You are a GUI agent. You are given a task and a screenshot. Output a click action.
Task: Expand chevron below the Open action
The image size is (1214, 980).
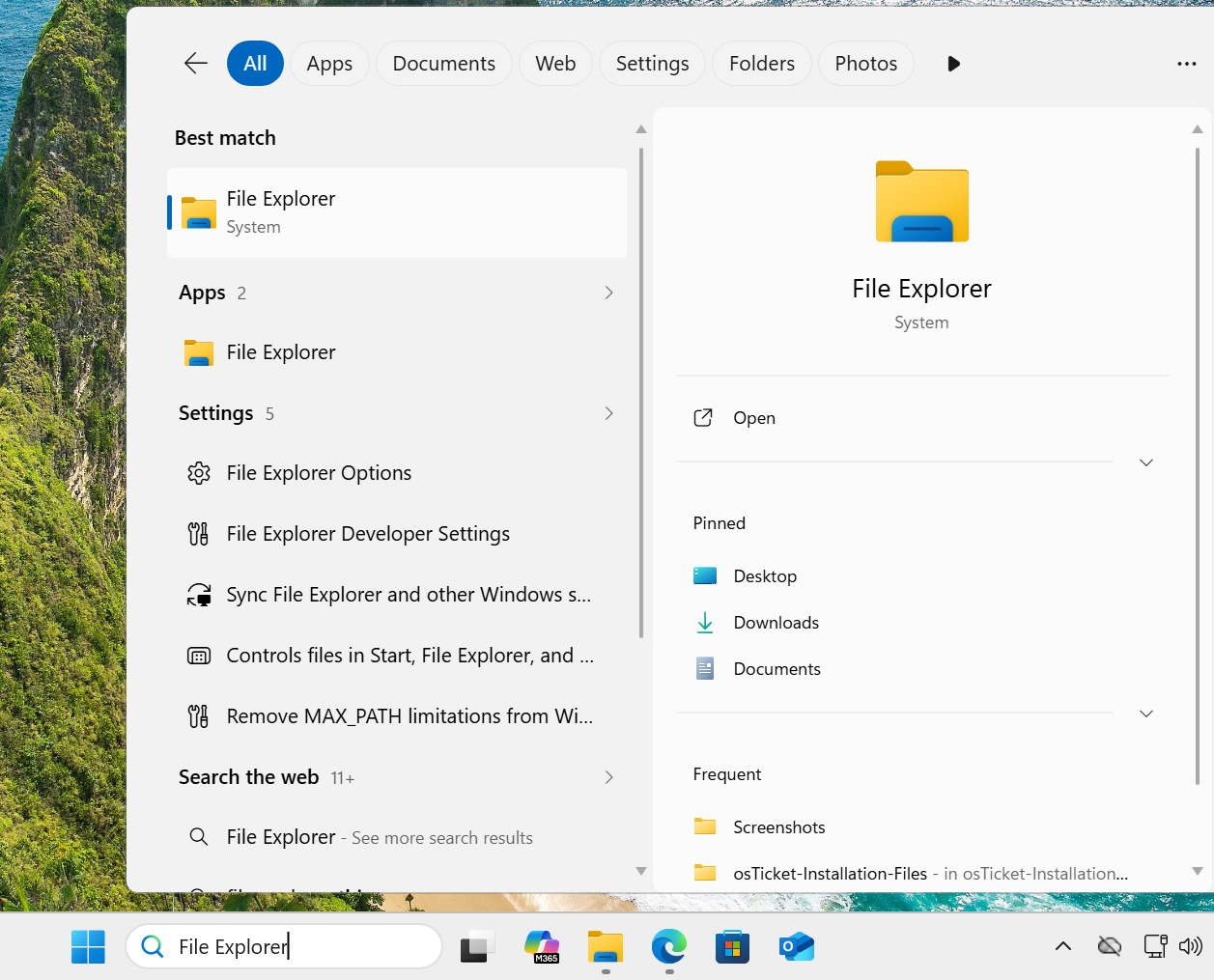[1146, 462]
